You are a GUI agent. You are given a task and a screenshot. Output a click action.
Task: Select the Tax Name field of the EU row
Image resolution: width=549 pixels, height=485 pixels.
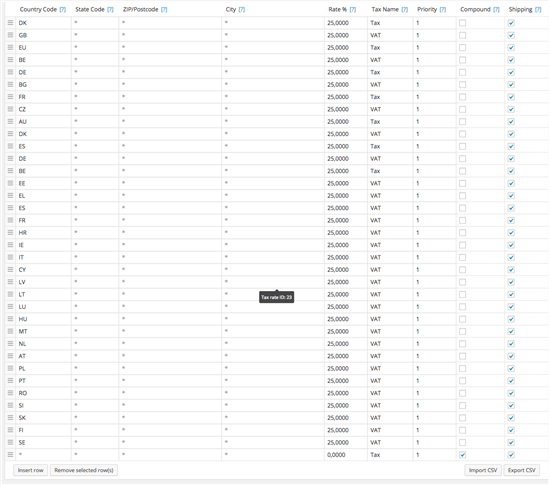click(390, 48)
